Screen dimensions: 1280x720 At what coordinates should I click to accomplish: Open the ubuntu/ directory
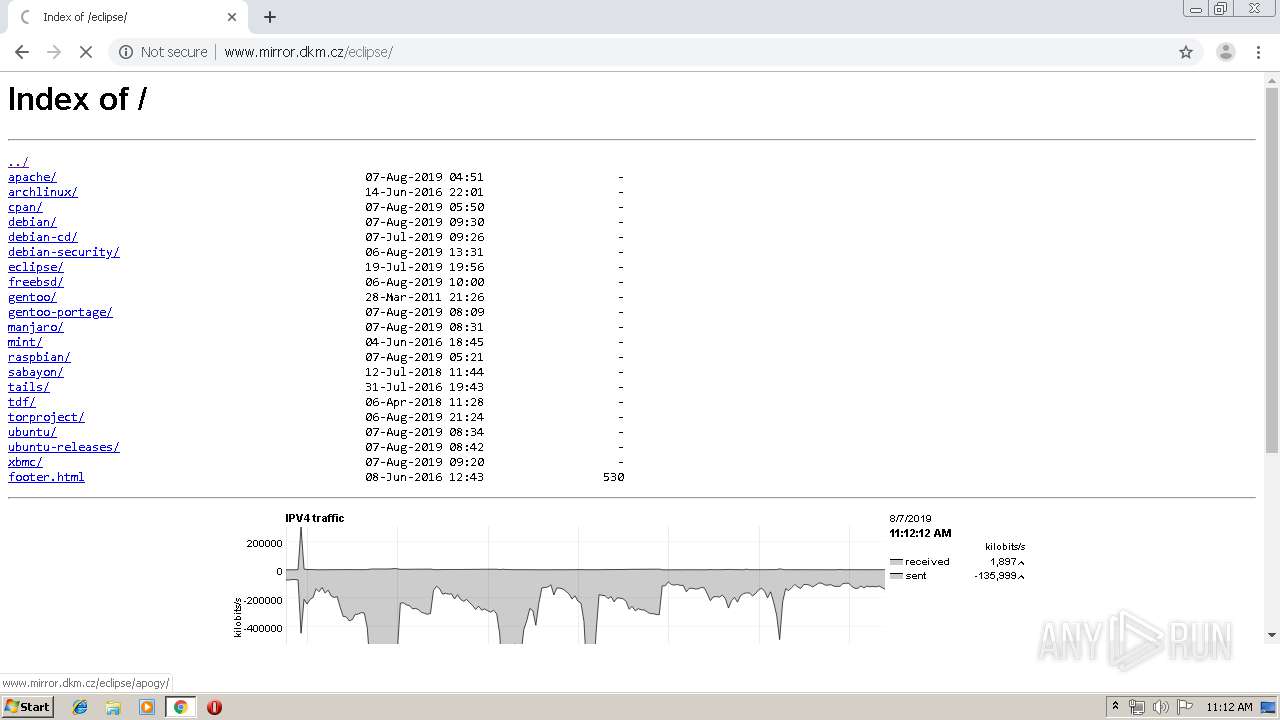(x=32, y=432)
